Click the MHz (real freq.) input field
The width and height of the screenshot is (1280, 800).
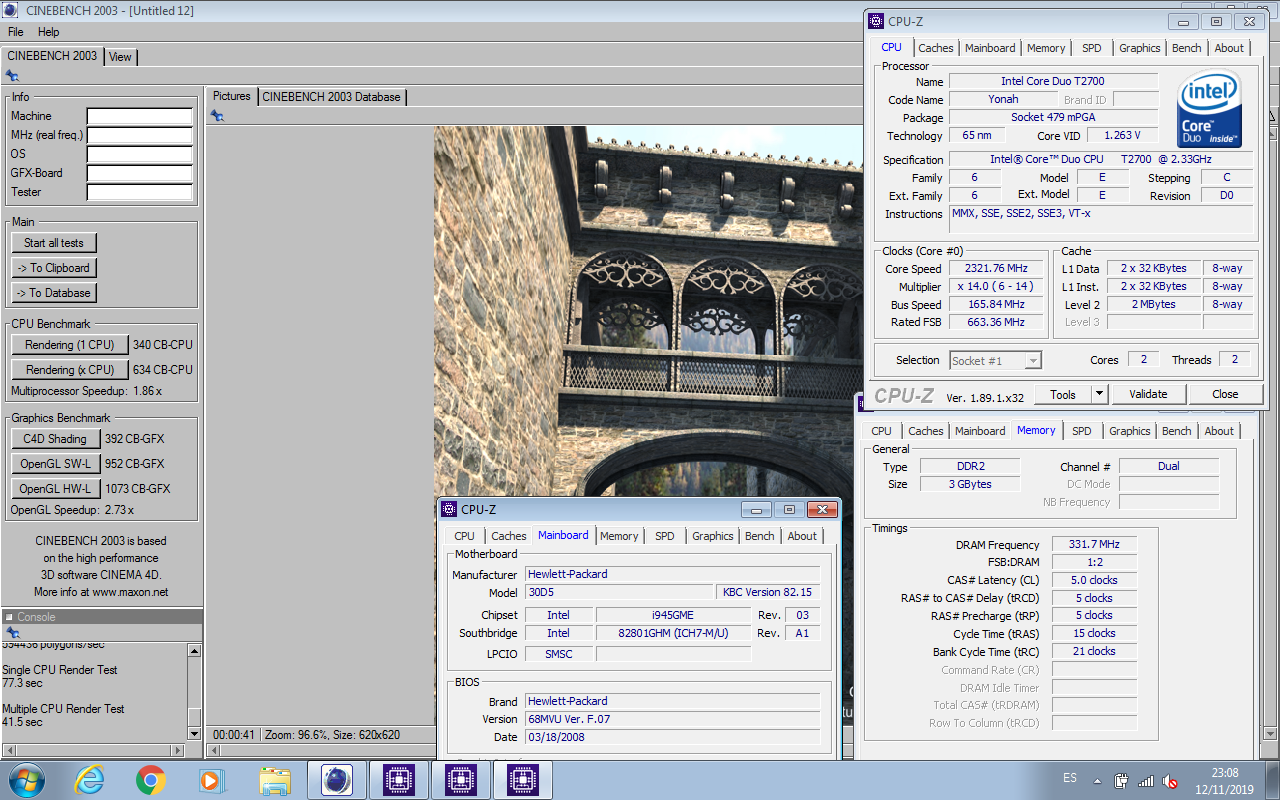pos(140,136)
